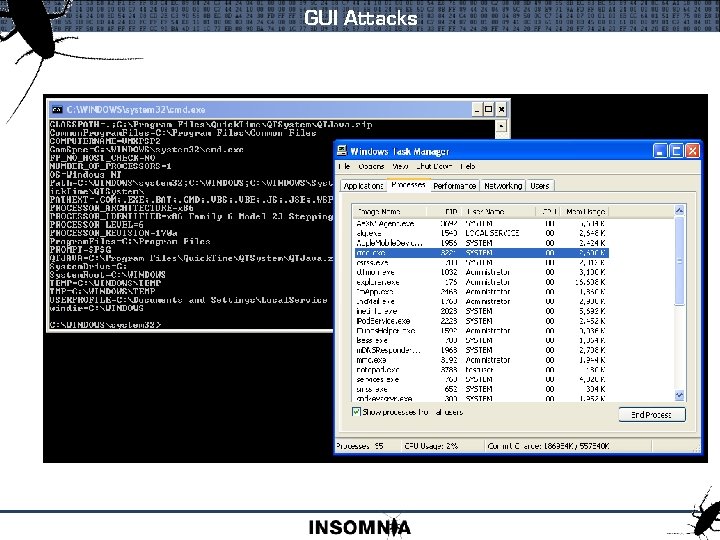Open the Help menu in Task Manager
The width and height of the screenshot is (720, 540).
(x=467, y=166)
